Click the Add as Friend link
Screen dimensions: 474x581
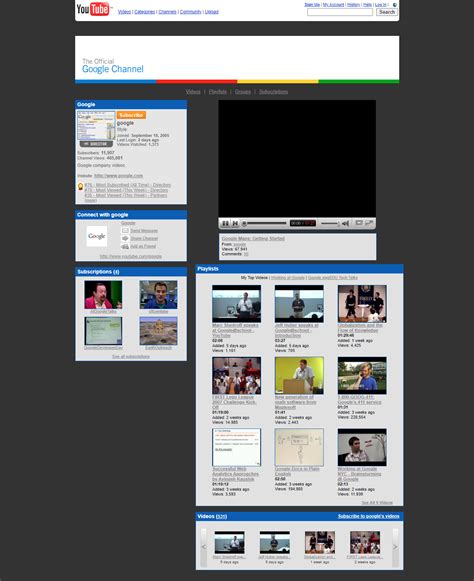coord(143,246)
